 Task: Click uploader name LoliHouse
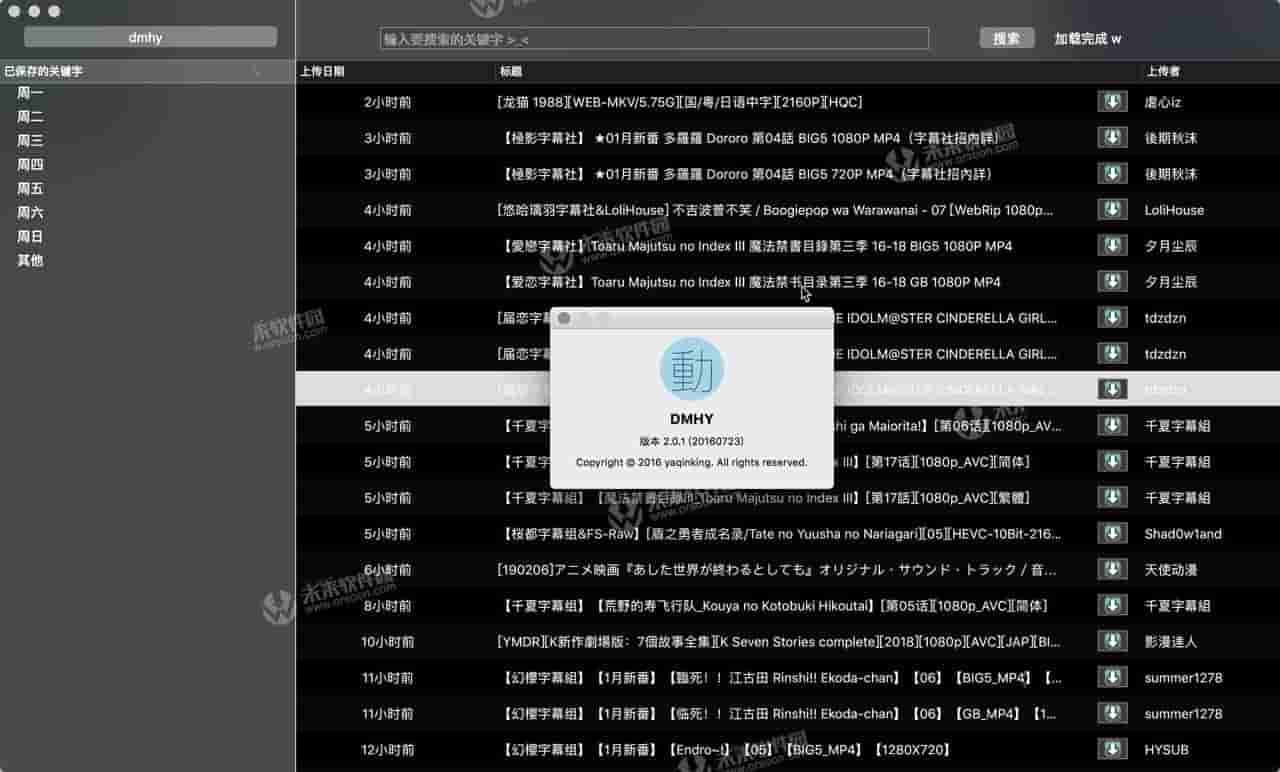point(1174,210)
